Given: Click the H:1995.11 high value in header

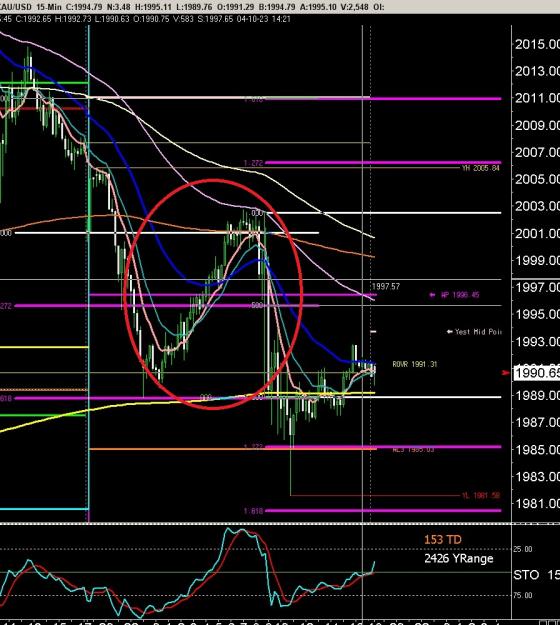Looking at the screenshot, I should 154,7.
